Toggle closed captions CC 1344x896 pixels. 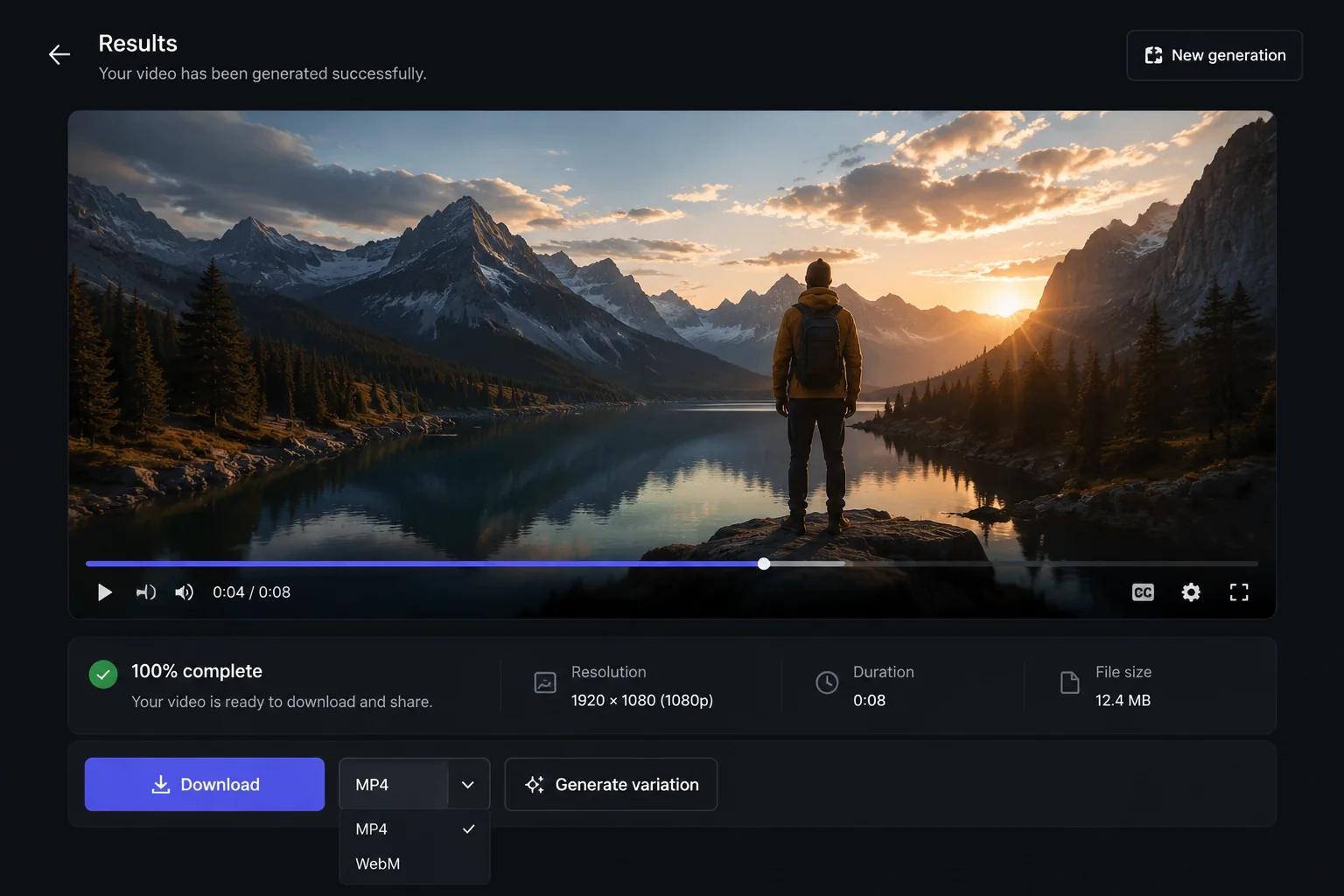pos(1143,592)
